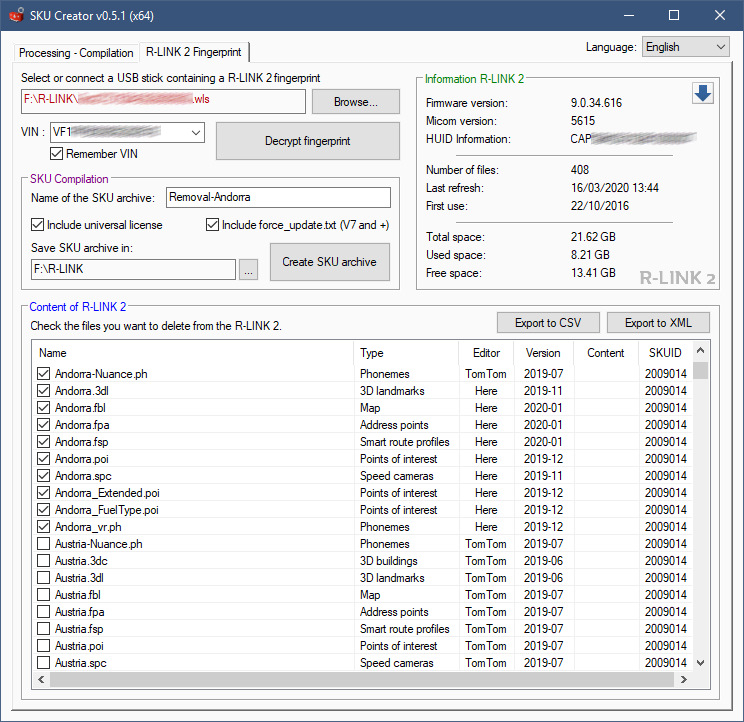Click the list scrollbar down arrow
The width and height of the screenshot is (744, 722).
tap(701, 662)
